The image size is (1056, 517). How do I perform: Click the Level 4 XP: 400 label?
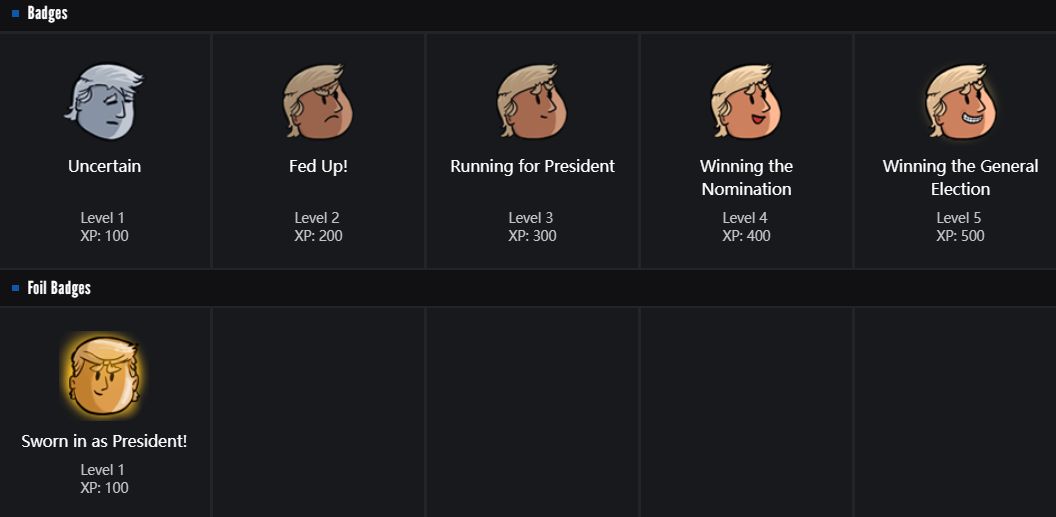pyautogui.click(x=746, y=227)
